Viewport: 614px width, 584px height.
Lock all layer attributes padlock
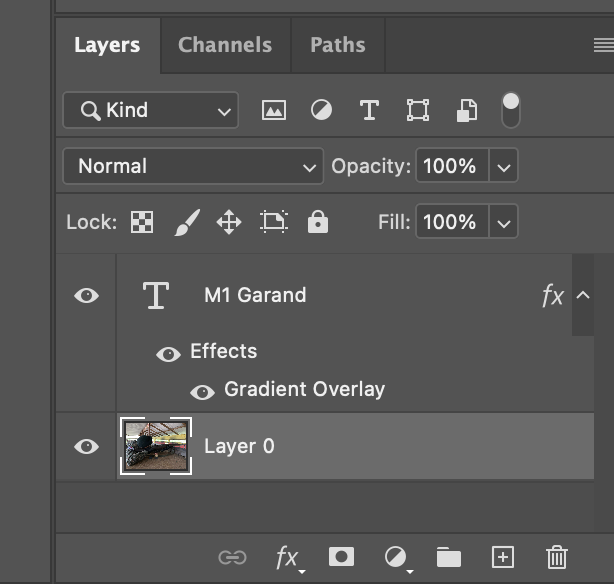(x=318, y=222)
